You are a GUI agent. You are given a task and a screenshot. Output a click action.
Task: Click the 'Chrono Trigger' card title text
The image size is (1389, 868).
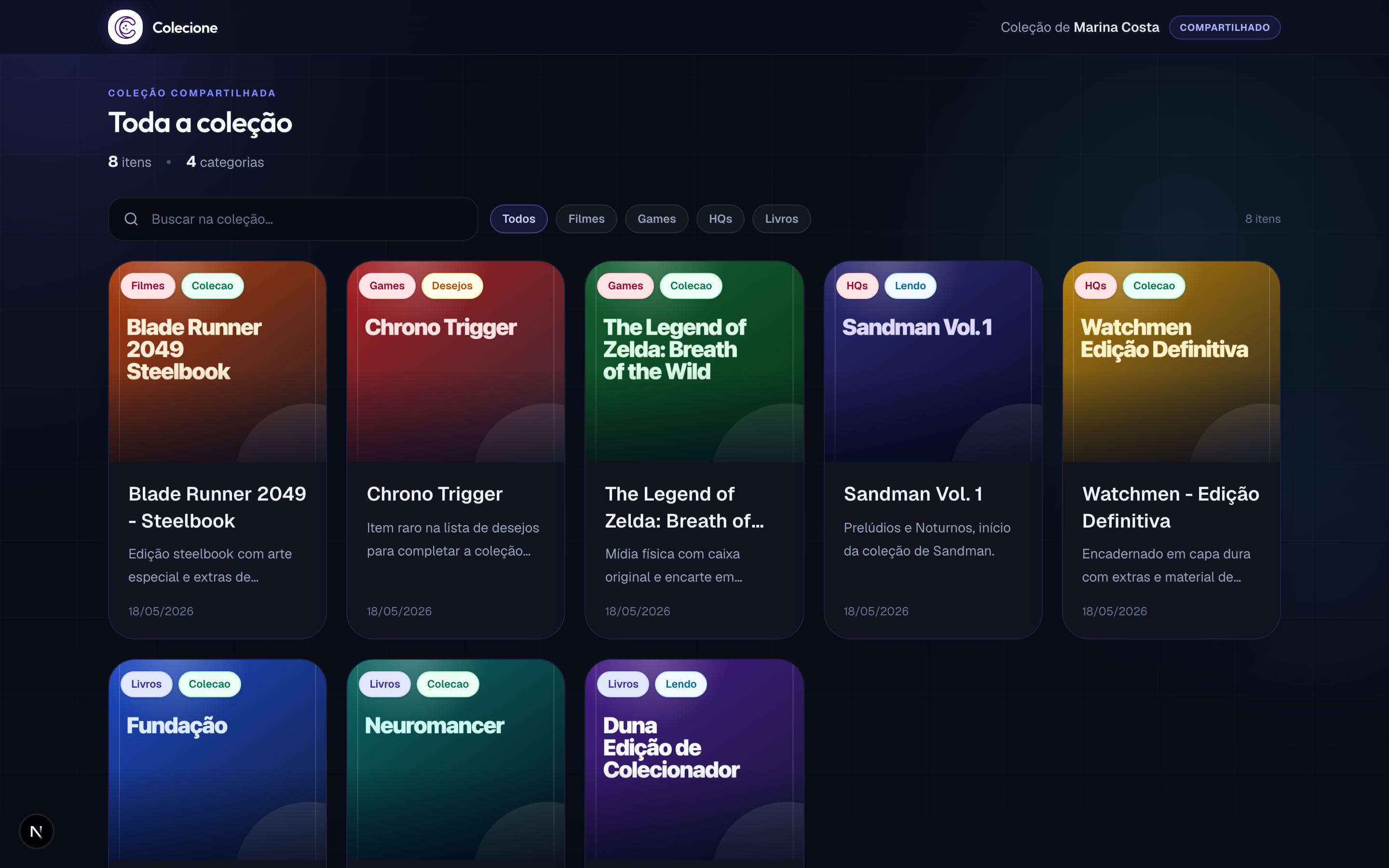click(435, 494)
